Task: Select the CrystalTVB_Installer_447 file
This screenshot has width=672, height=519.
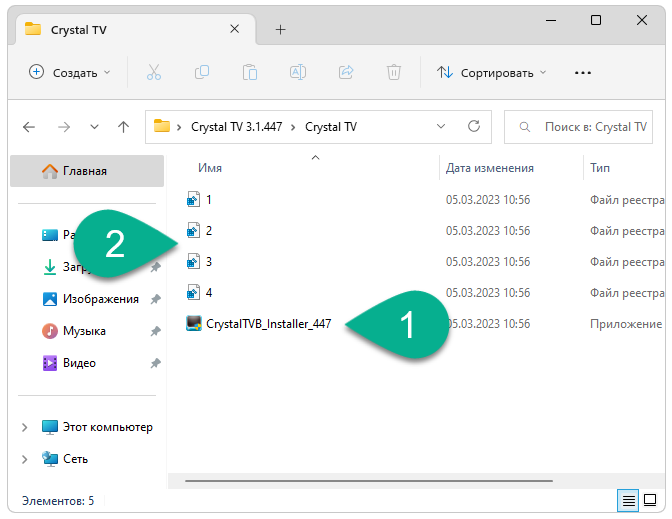Action: click(268, 323)
